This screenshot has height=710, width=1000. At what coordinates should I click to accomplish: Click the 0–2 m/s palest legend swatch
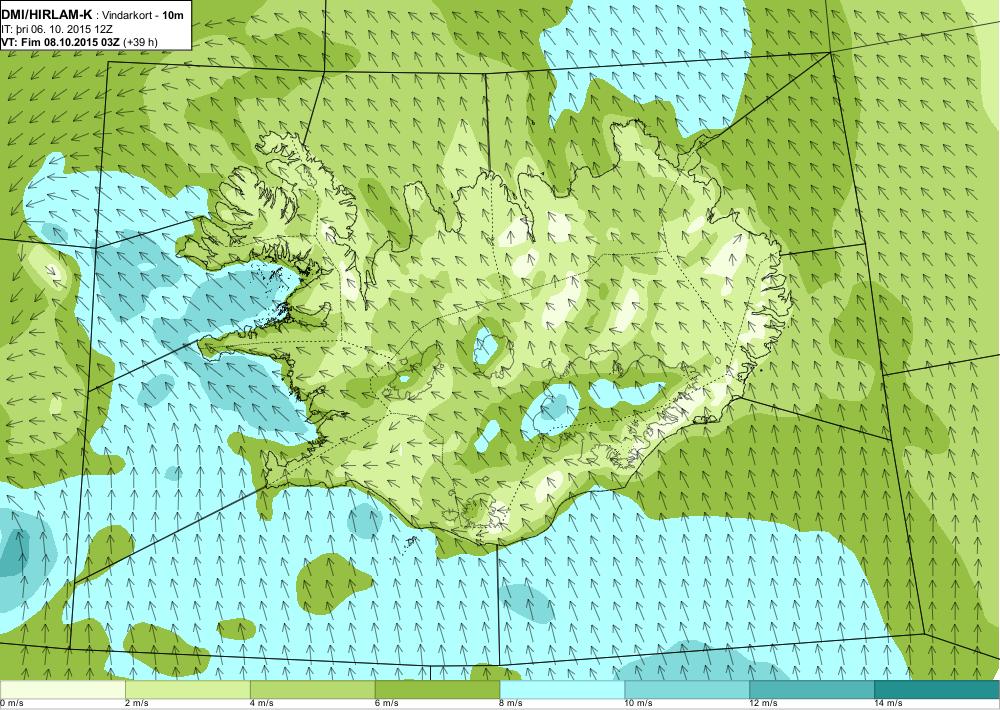[x=62, y=690]
